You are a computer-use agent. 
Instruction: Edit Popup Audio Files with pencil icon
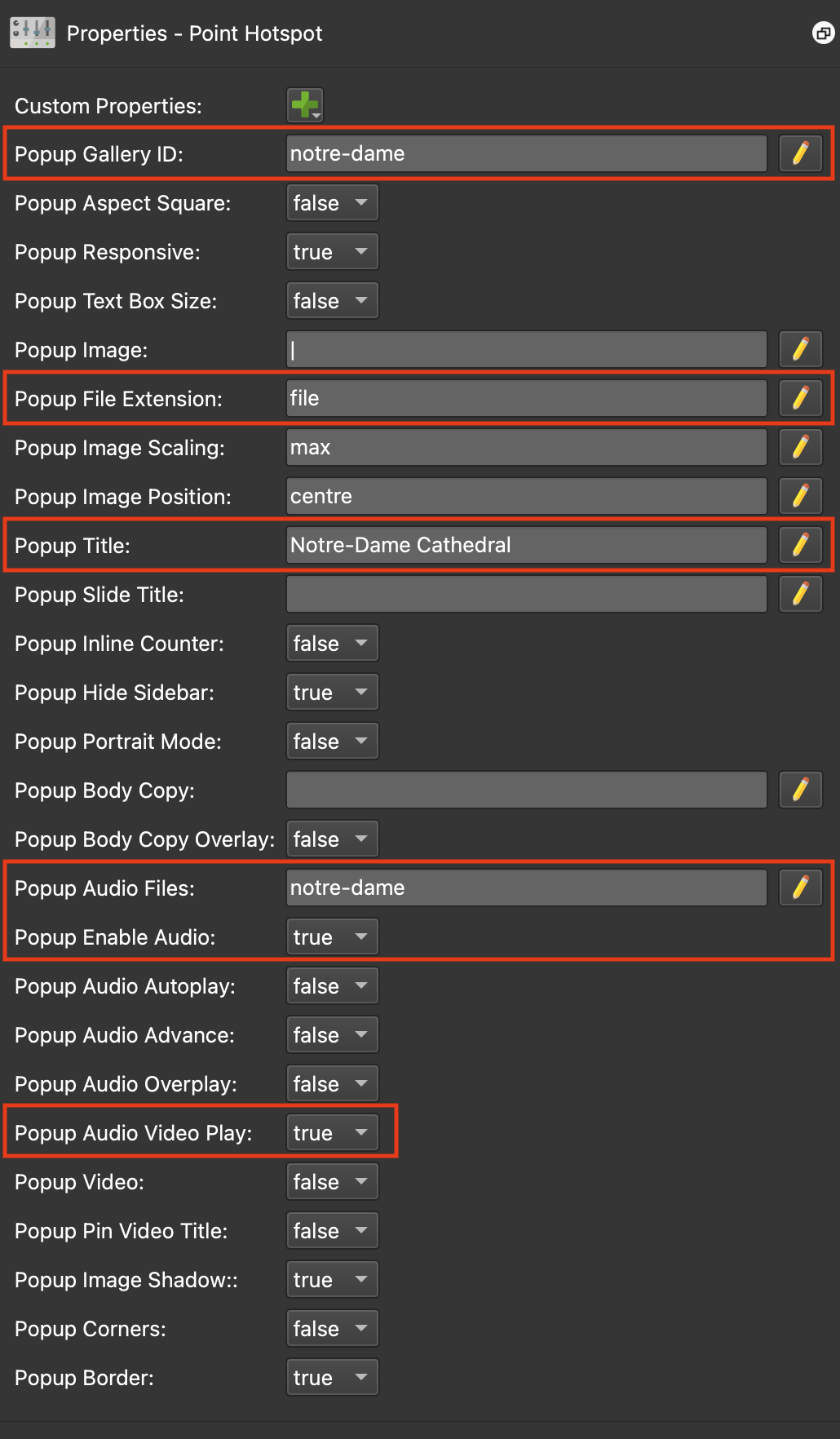[800, 888]
